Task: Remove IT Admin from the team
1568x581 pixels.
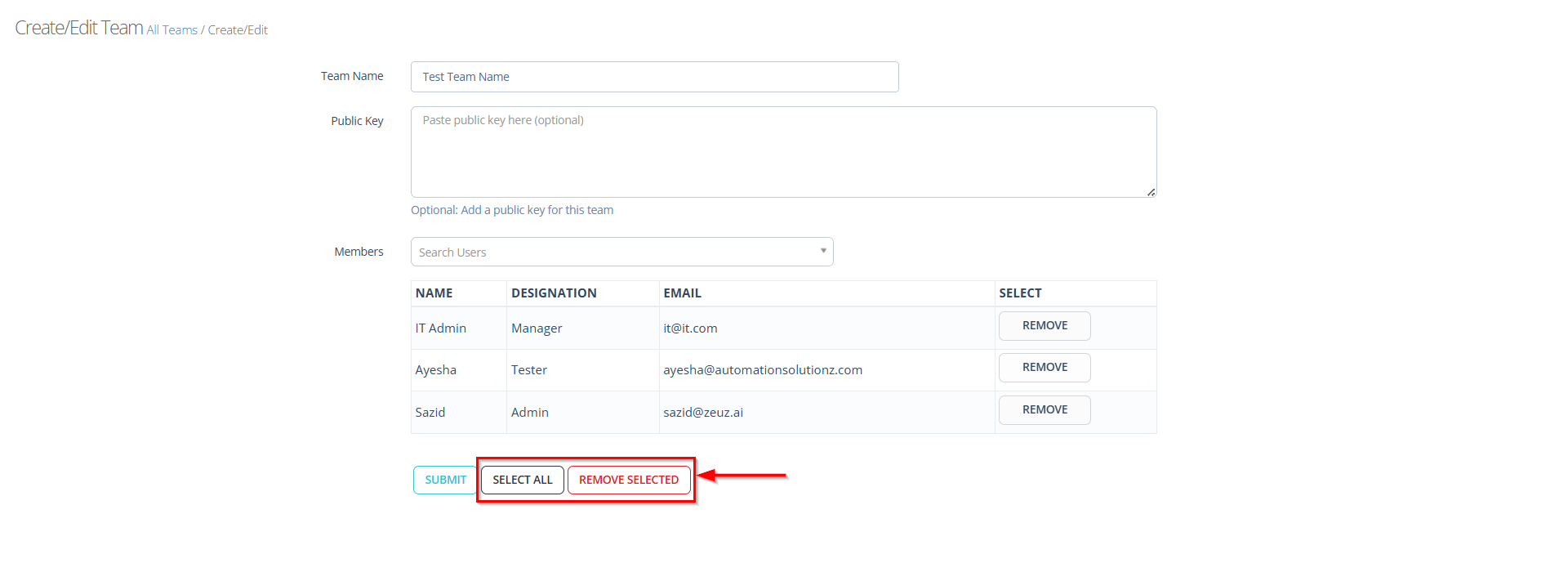Action: (1044, 326)
